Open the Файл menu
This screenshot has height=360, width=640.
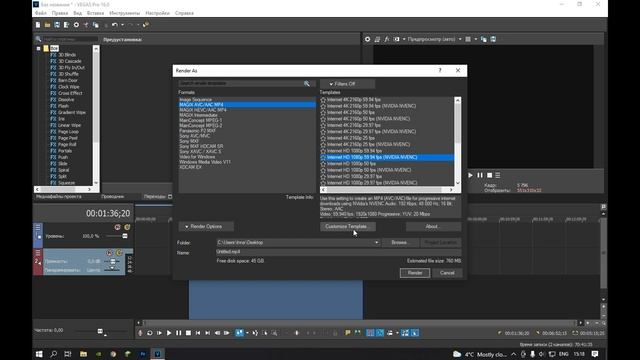click(x=40, y=13)
